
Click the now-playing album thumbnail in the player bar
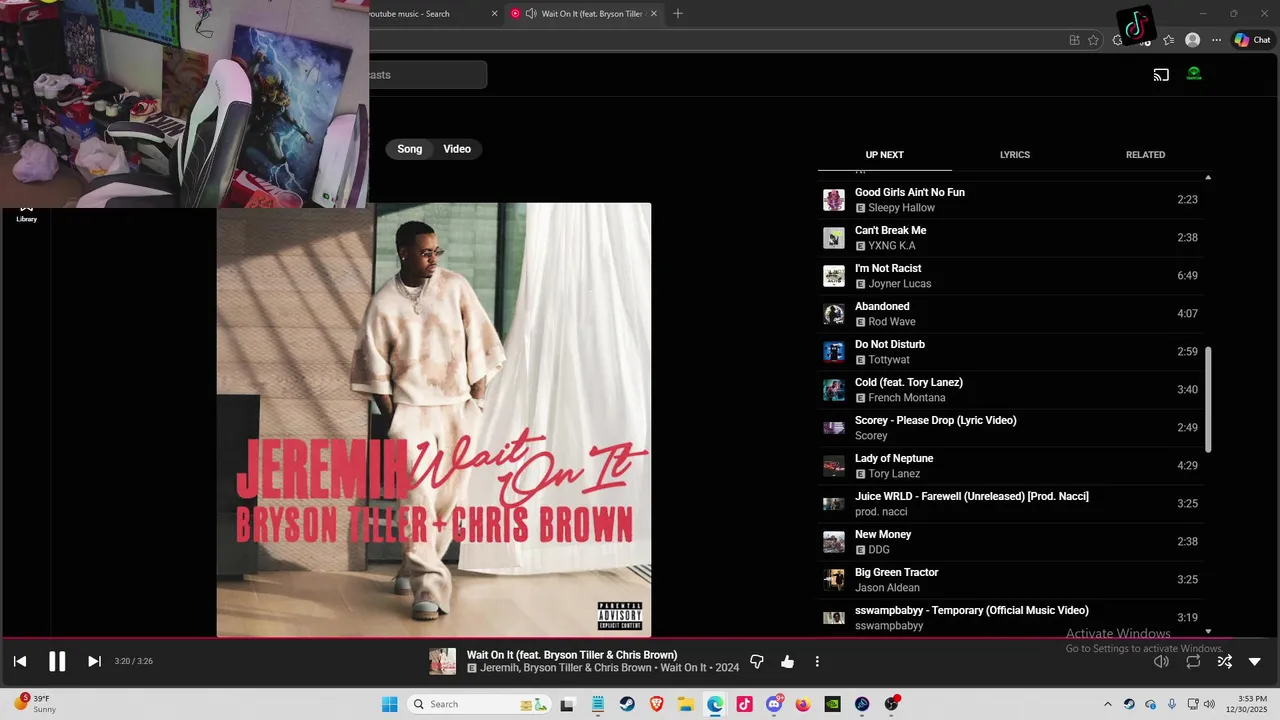coord(442,661)
